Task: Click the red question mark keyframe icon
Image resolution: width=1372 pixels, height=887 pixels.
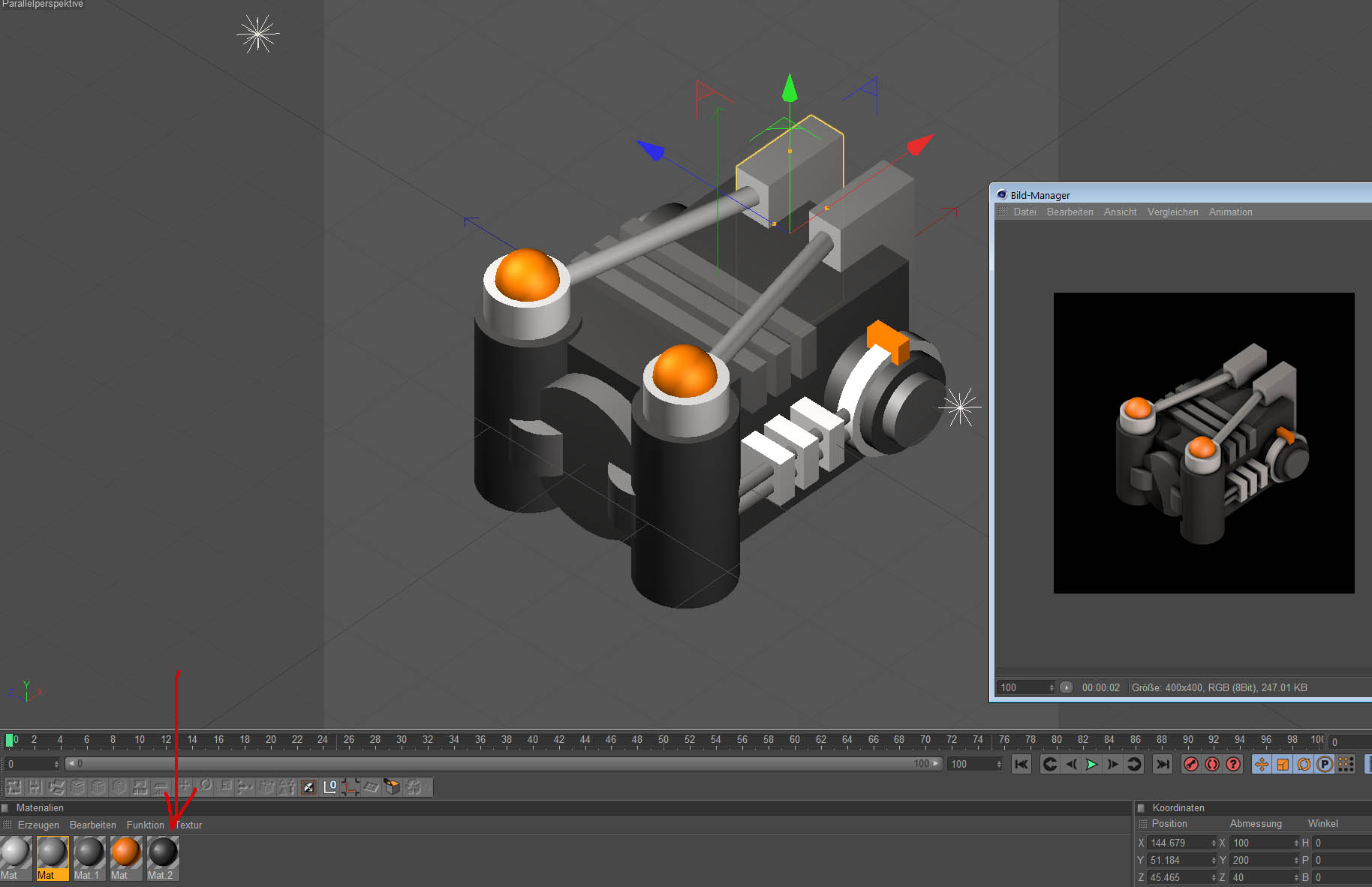Action: click(1233, 764)
